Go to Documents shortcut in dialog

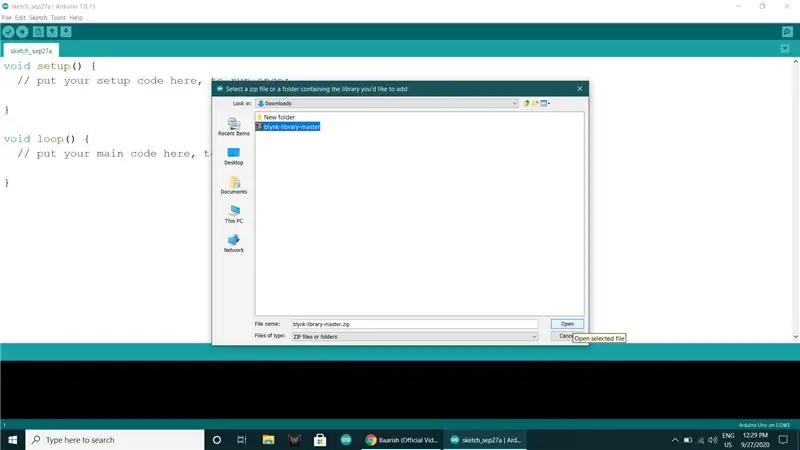click(x=234, y=185)
